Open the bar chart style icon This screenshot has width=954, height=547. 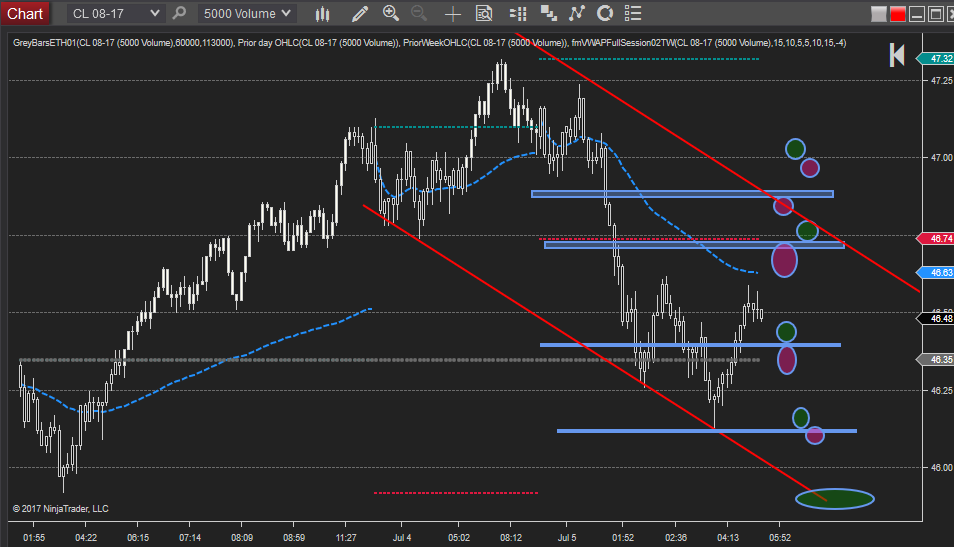click(322, 14)
